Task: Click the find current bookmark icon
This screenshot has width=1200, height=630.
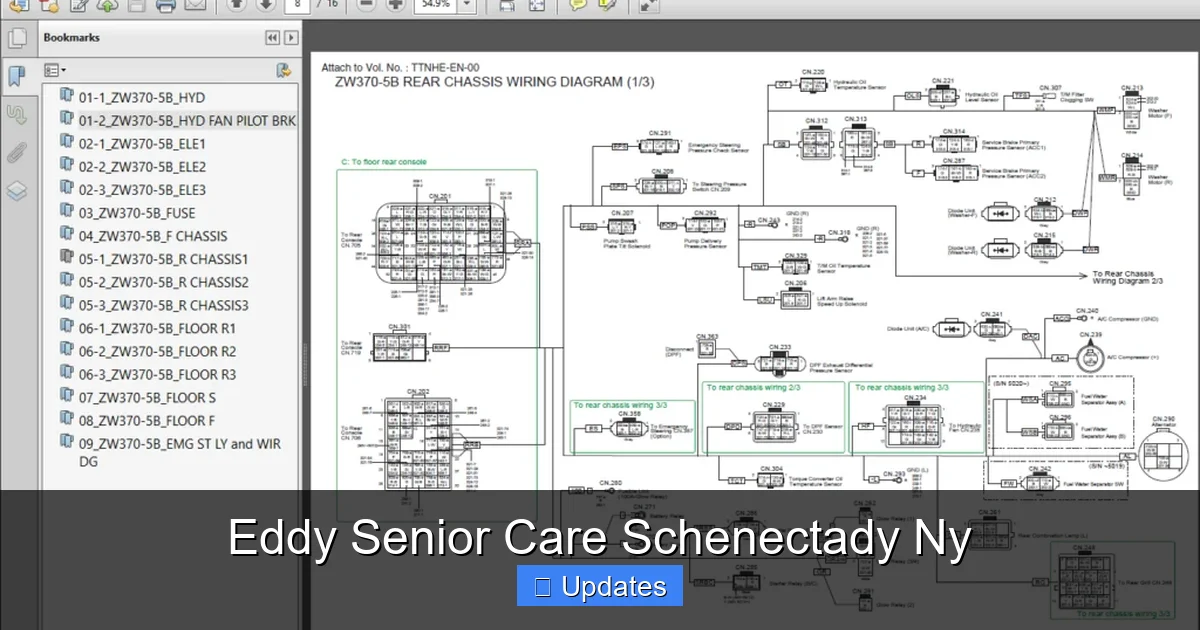Action: pos(284,70)
